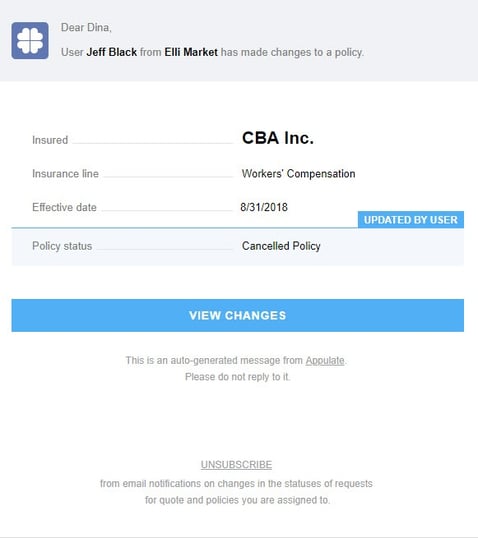Screen dimensions: 478x538
Task: Click the Elli Market company name
Action: click(x=191, y=52)
